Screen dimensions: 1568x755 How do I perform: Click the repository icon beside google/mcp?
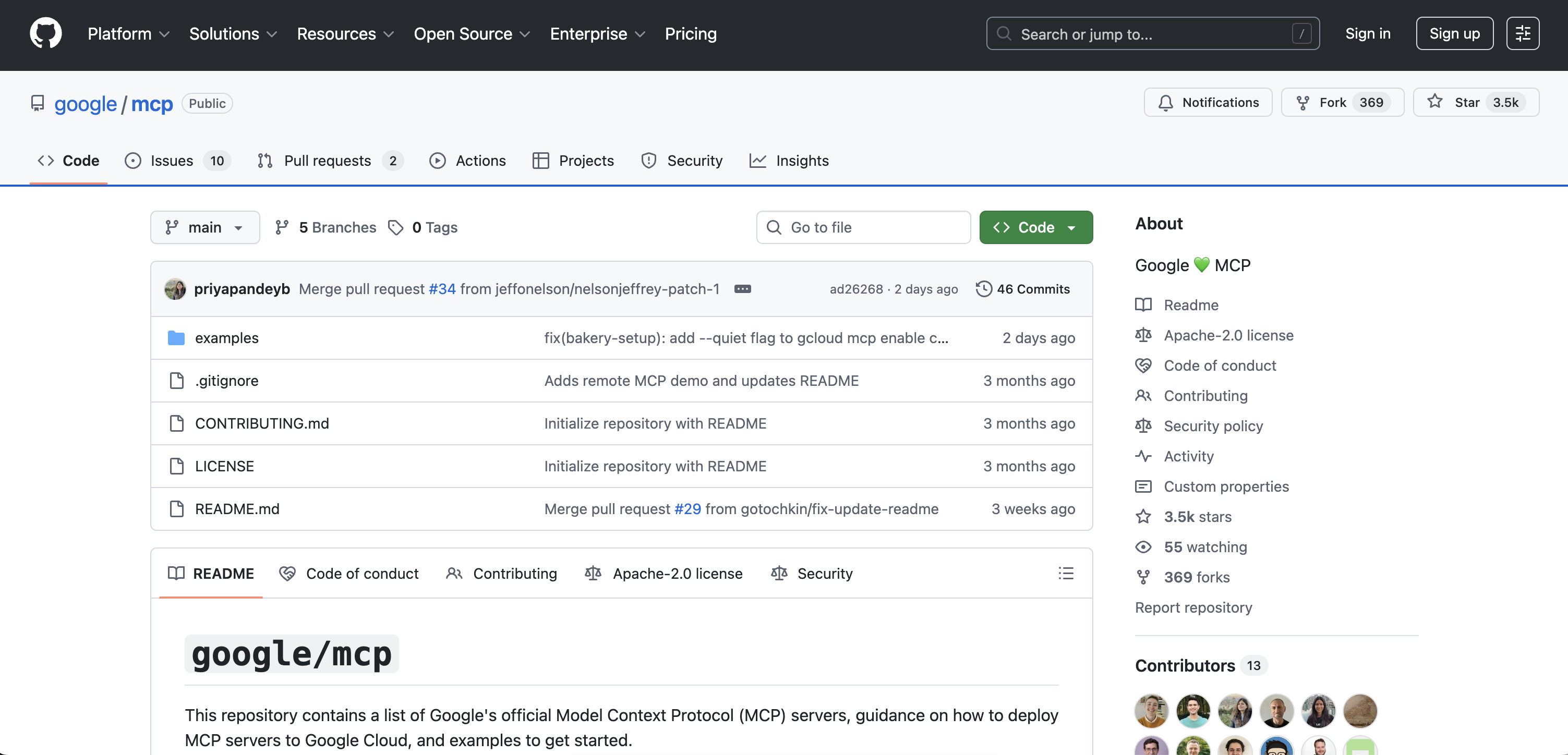click(37, 103)
